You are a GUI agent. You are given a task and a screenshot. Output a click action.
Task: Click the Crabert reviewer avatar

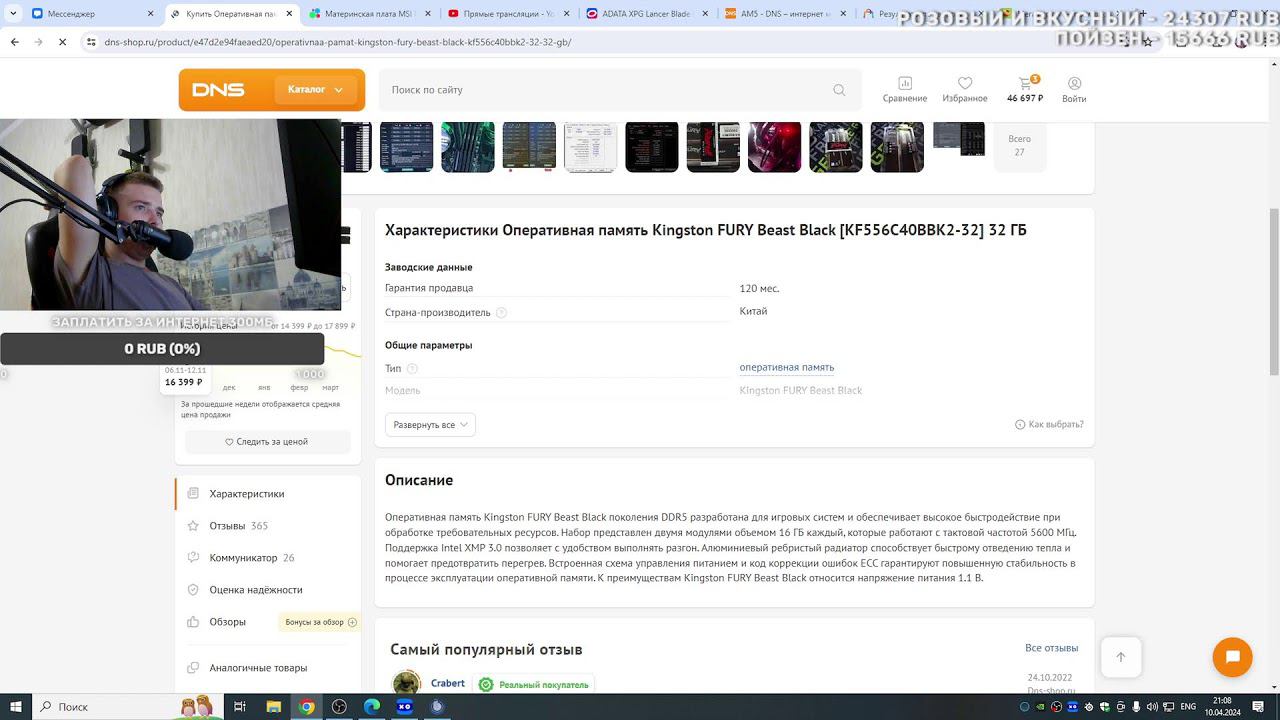click(x=406, y=683)
